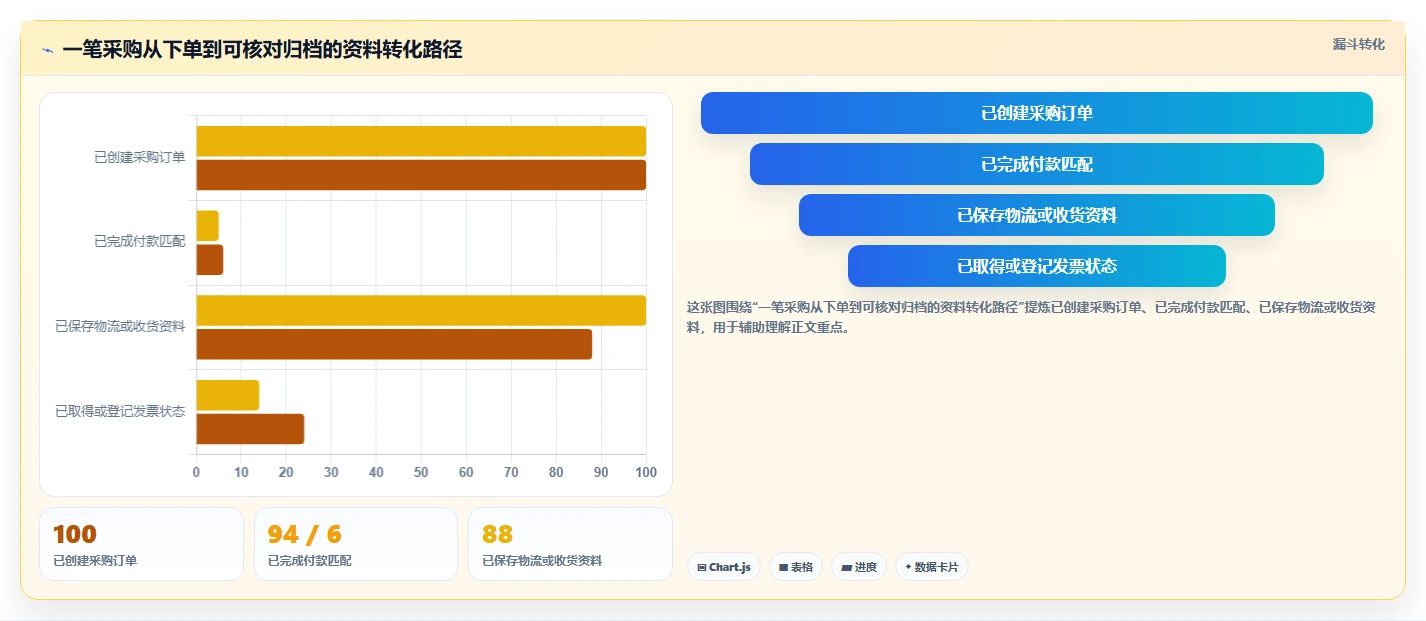Click the 数据卡片 tag chip
Screen dimensions: 1426x621
coord(932,567)
